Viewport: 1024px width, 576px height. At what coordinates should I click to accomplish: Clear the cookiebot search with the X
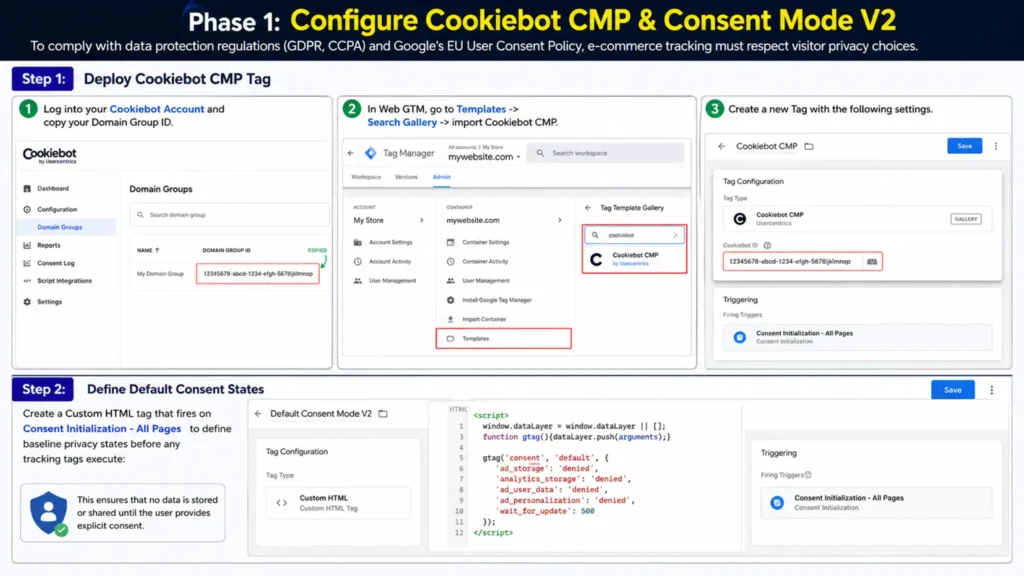tap(676, 235)
